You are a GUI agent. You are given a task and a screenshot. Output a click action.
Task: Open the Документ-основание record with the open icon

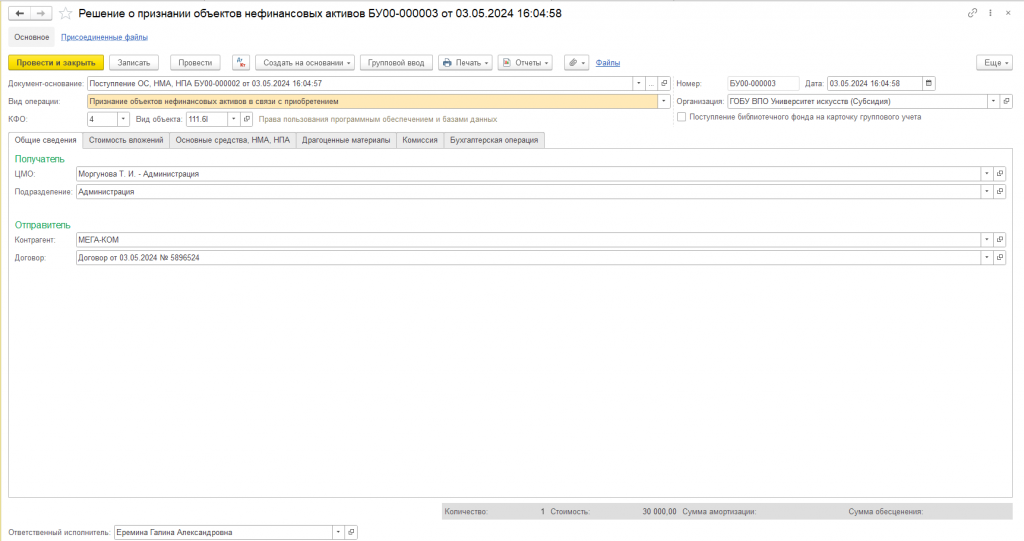point(664,84)
